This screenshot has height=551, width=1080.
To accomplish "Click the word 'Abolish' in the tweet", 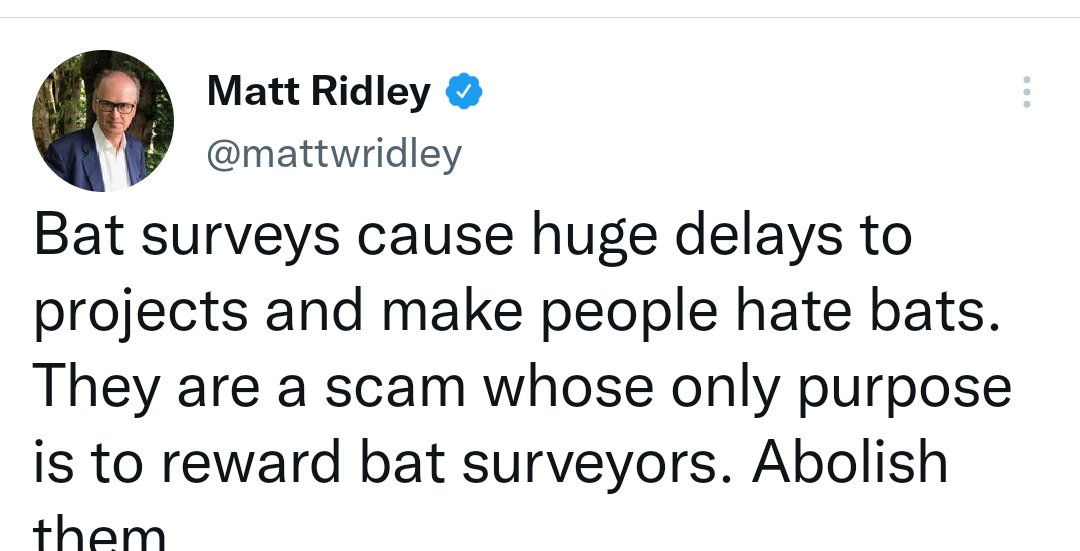I will (850, 461).
